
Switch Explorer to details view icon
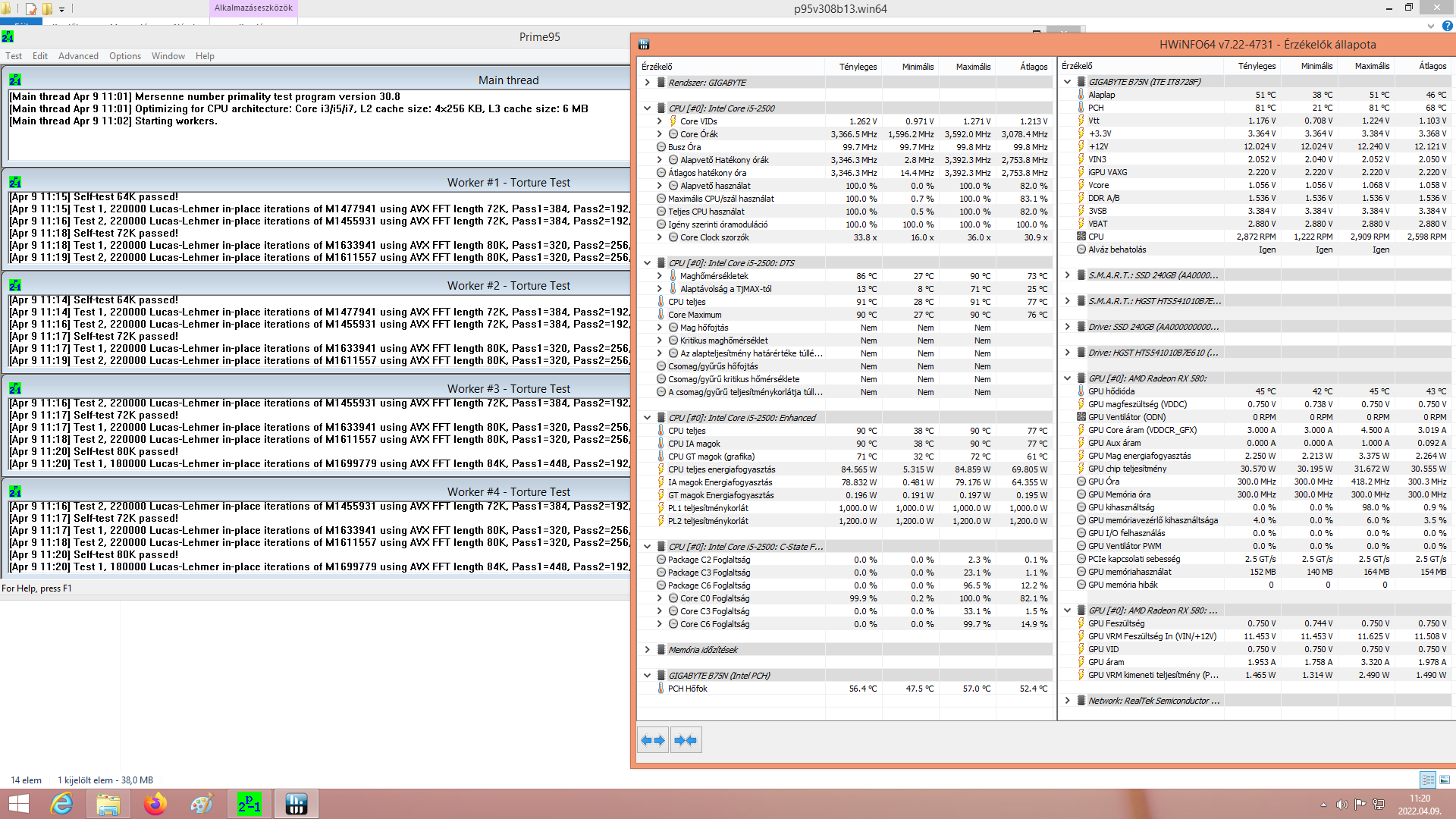point(1428,780)
